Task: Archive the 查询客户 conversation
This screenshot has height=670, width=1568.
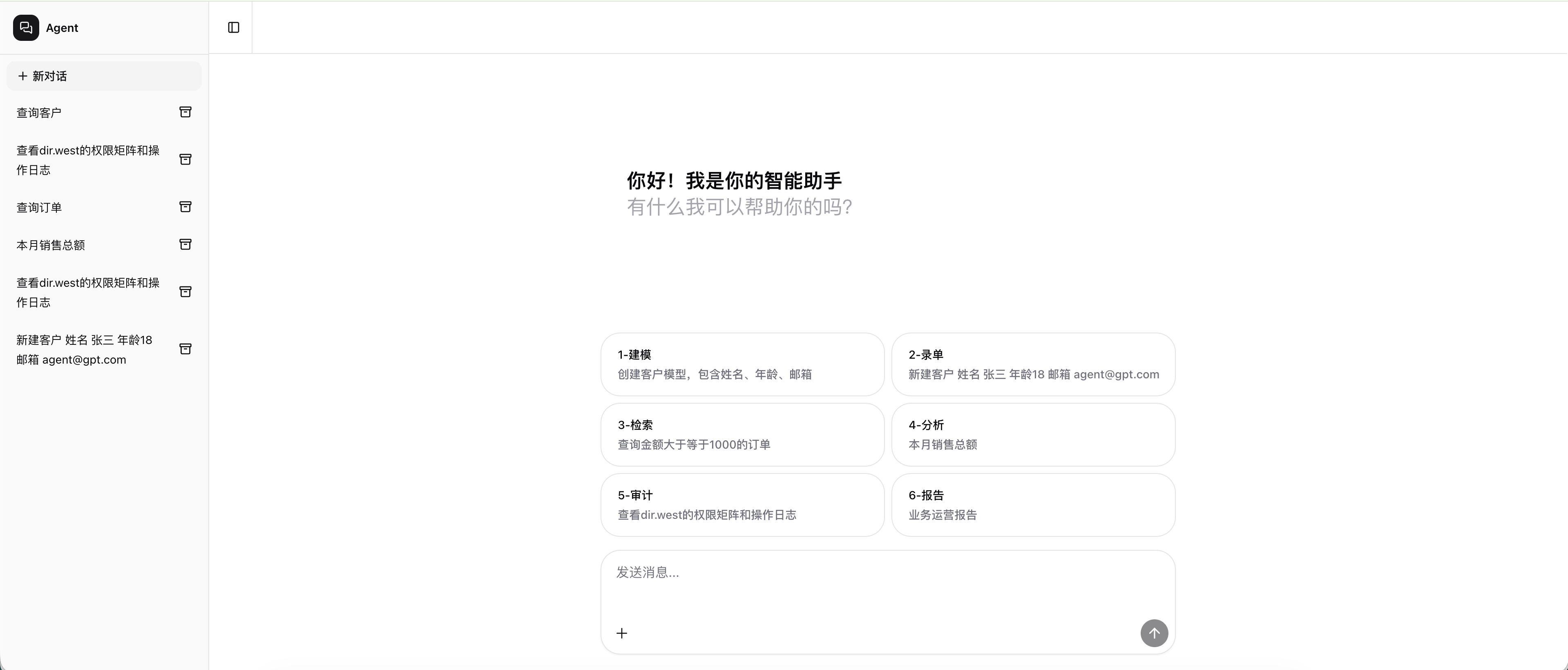Action: pyautogui.click(x=185, y=112)
